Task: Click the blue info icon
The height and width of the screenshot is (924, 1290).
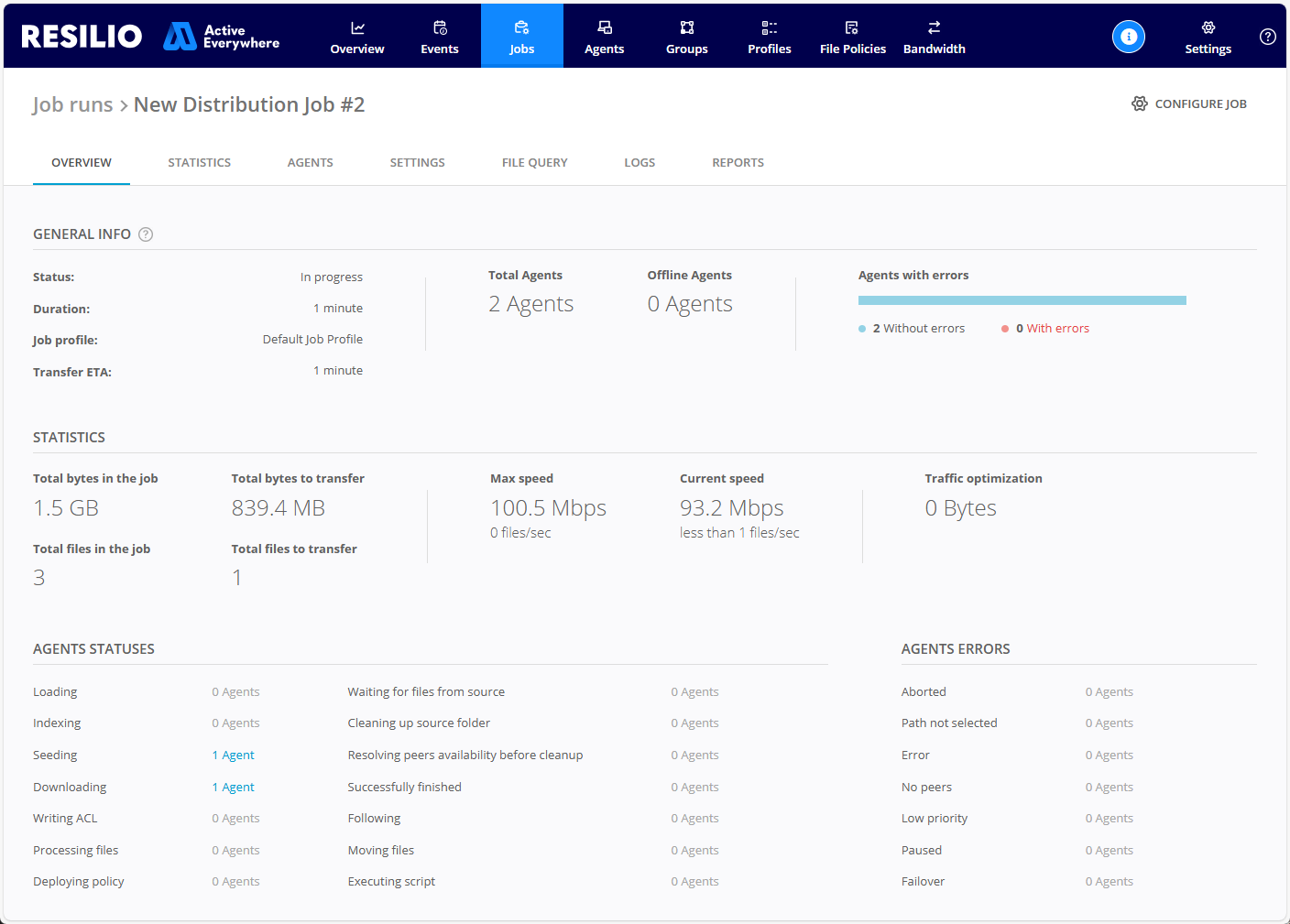Action: click(x=1128, y=37)
